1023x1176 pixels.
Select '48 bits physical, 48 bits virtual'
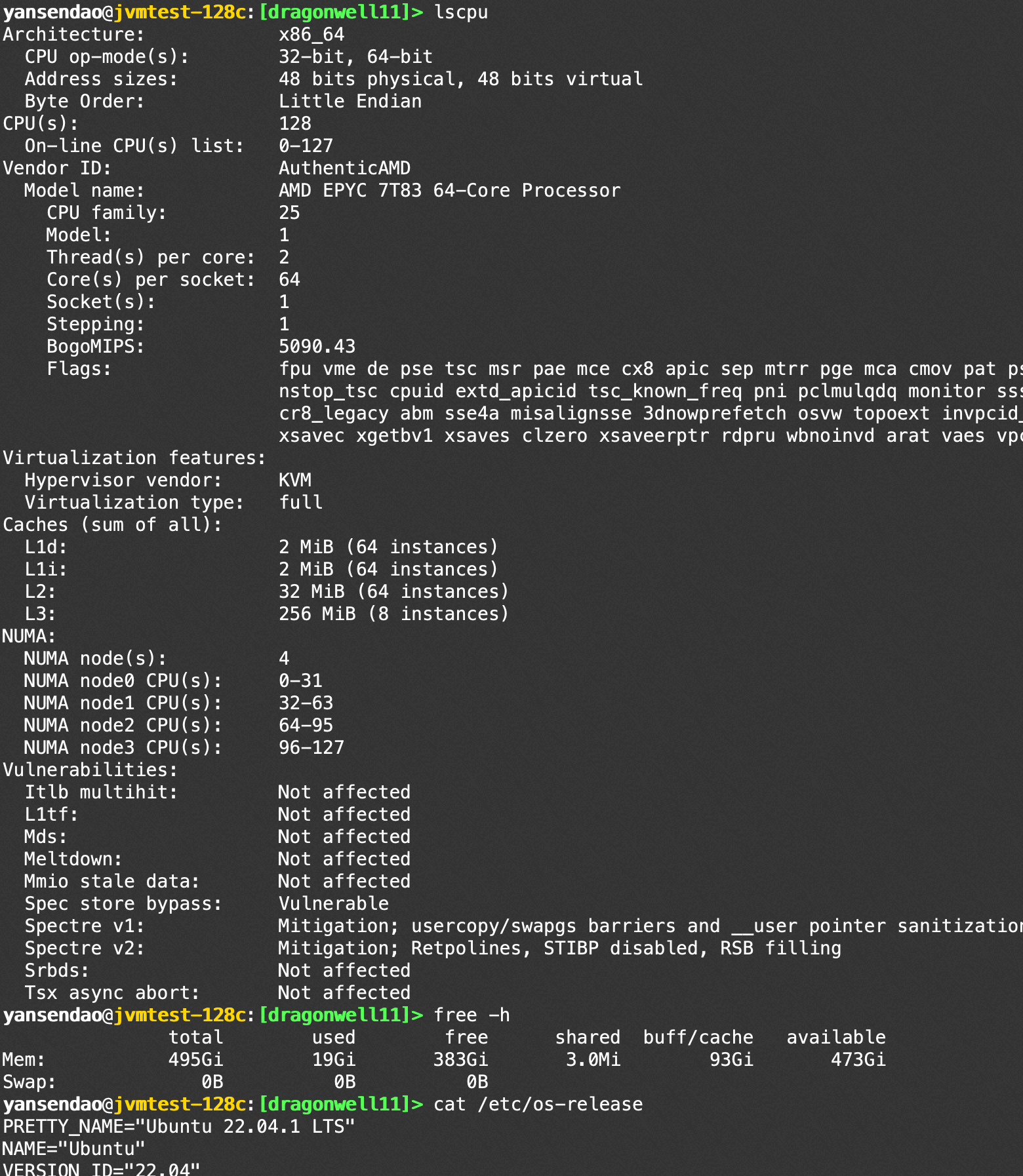460,79
